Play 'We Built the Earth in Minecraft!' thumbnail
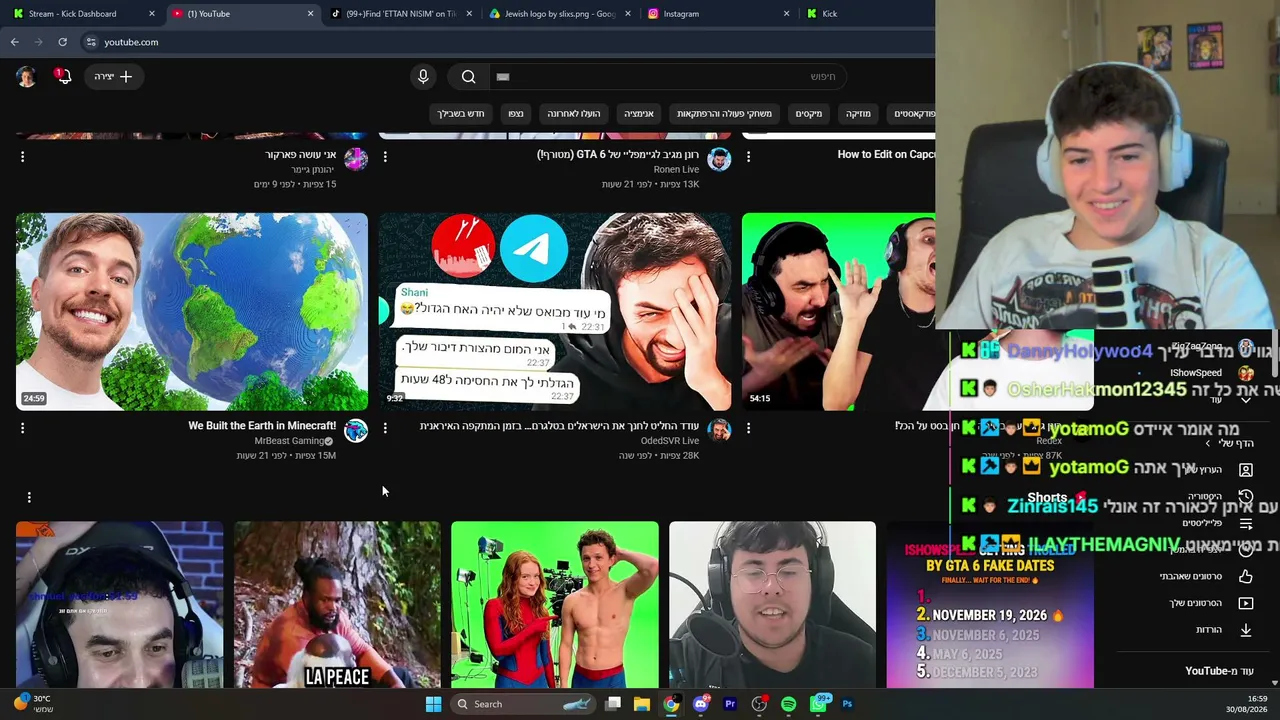The height and width of the screenshot is (720, 1280). (192, 311)
